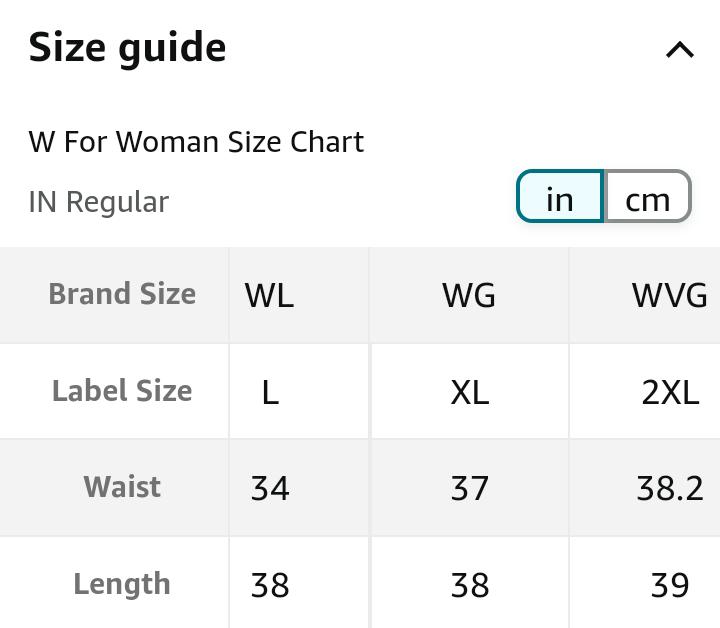The width and height of the screenshot is (720, 628).
Task: Click the Brand Size row header
Action: tap(122, 294)
